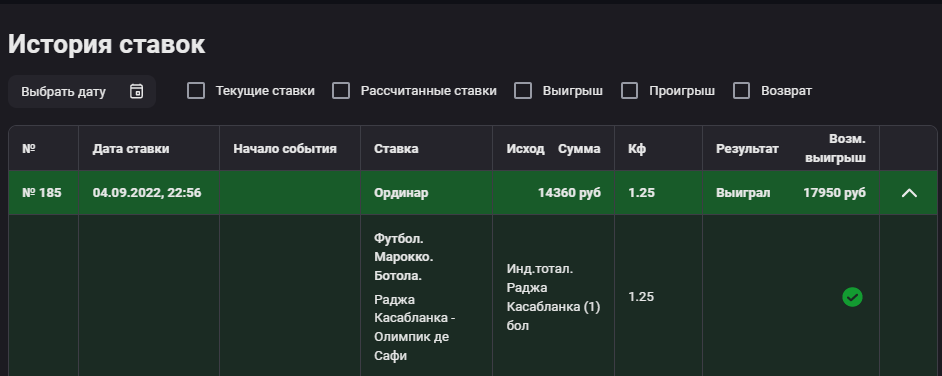This screenshot has height=376, width=942.
Task: Click the Результат column header
Action: [x=747, y=148]
